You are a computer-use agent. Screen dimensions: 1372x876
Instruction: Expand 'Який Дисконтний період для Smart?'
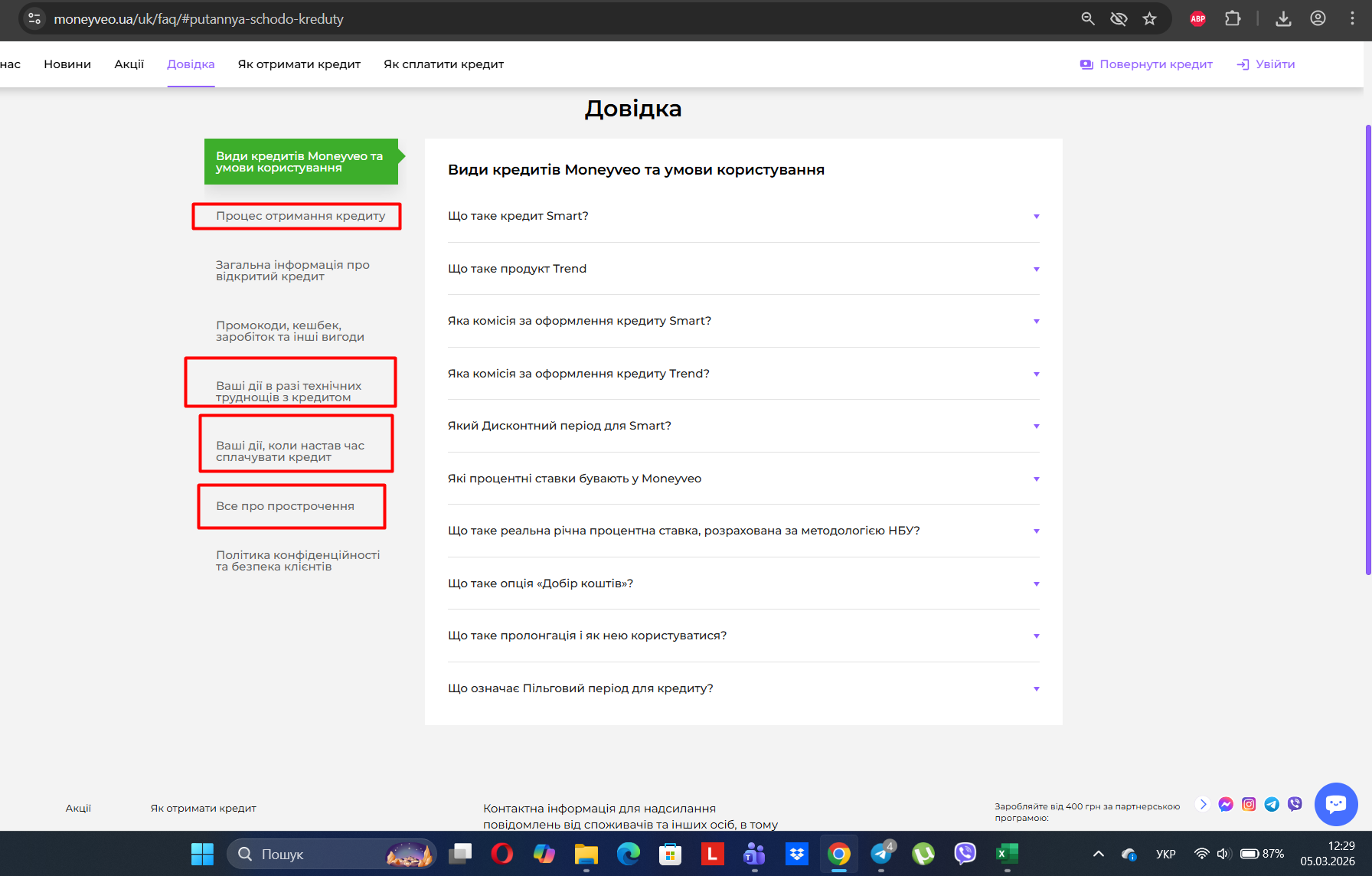[743, 427]
